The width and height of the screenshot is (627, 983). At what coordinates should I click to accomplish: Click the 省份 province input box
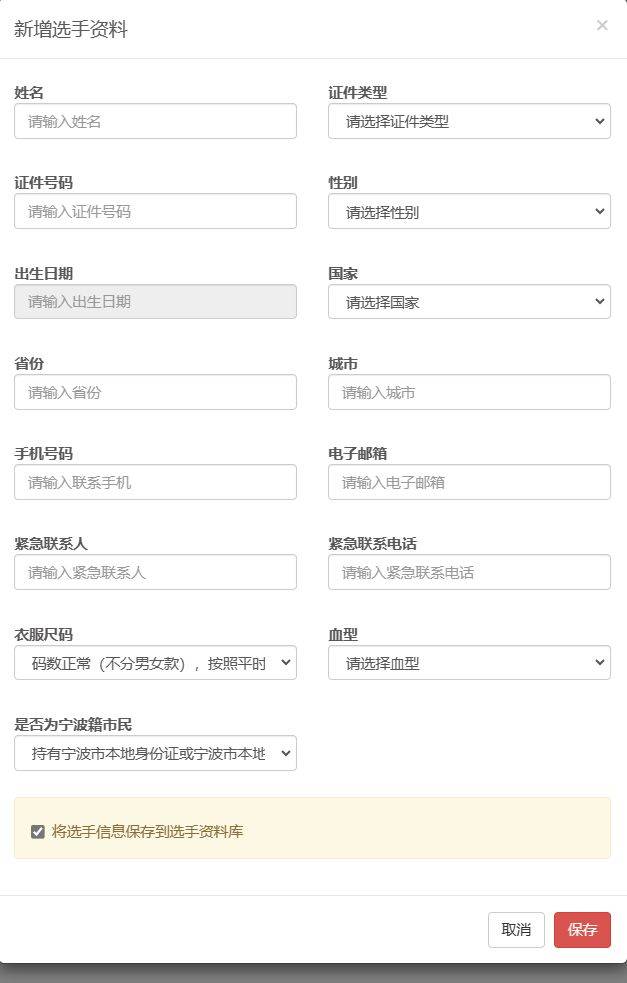tap(155, 392)
